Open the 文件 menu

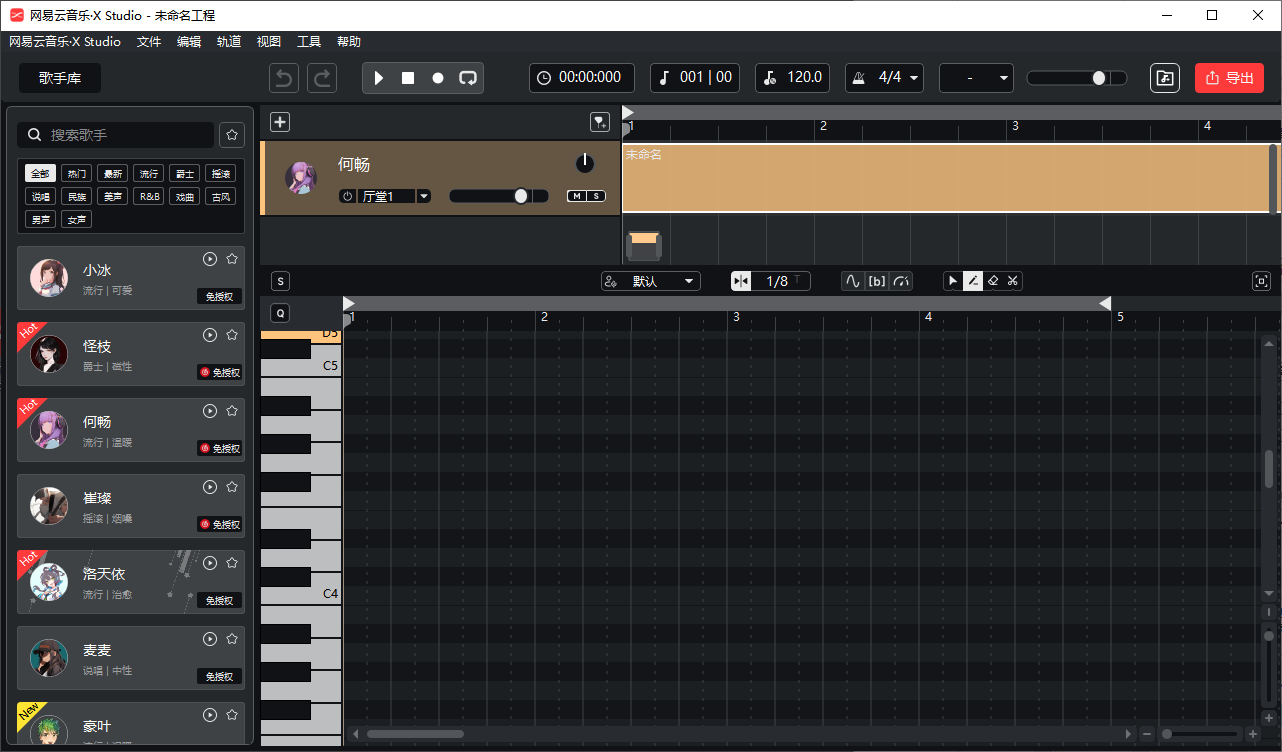click(149, 41)
